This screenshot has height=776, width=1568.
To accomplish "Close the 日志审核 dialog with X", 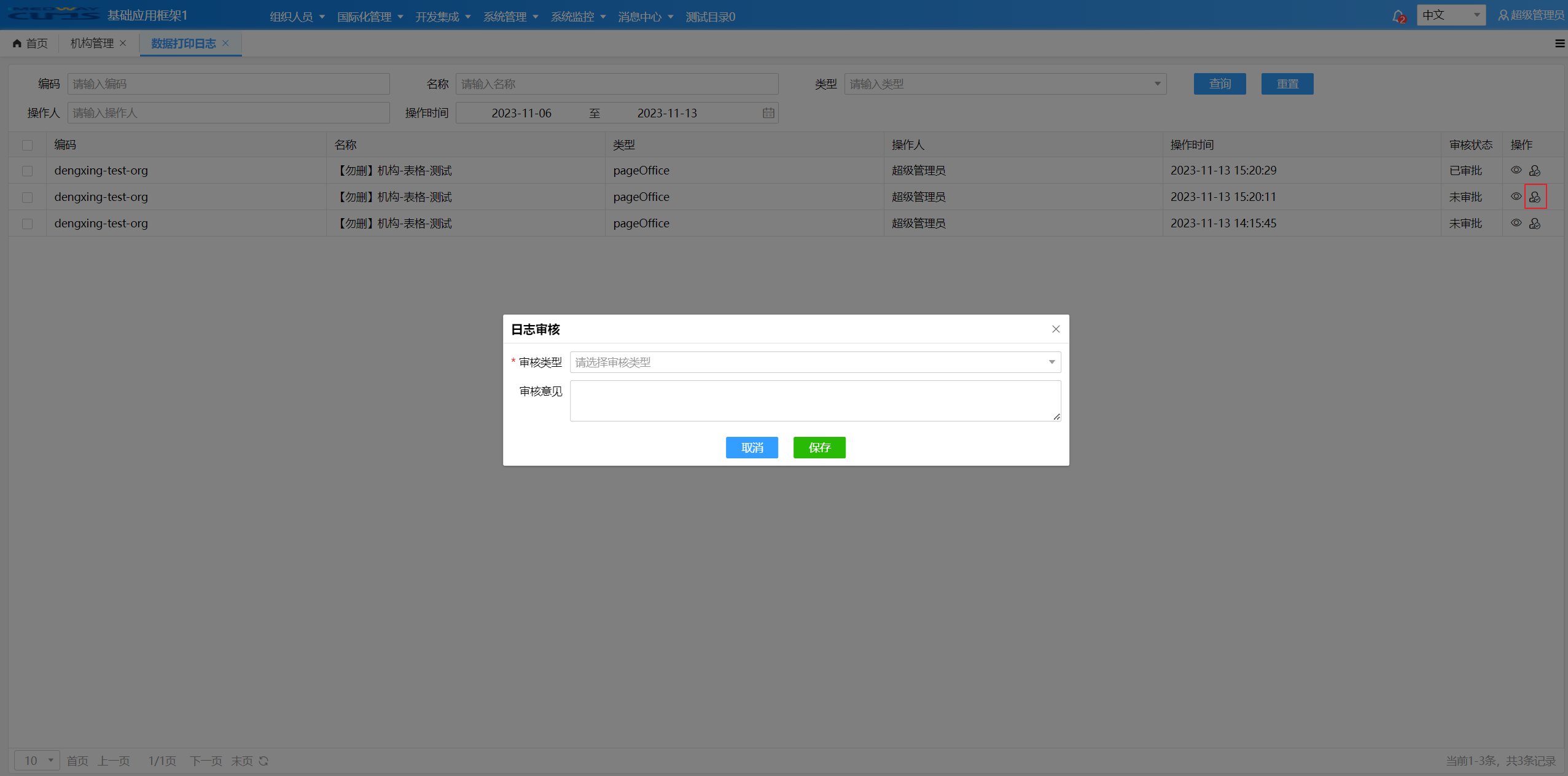I will tap(1056, 329).
